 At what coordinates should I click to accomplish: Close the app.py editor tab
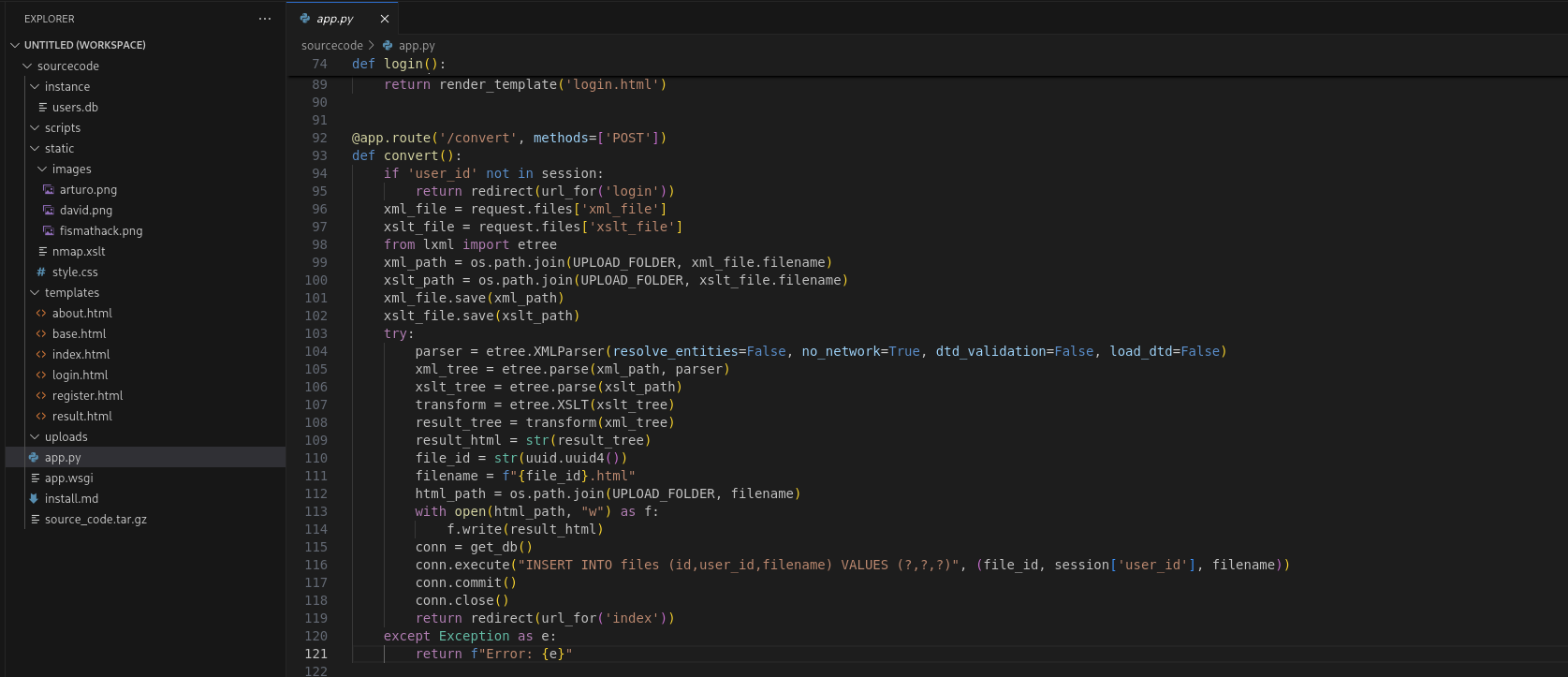click(385, 19)
